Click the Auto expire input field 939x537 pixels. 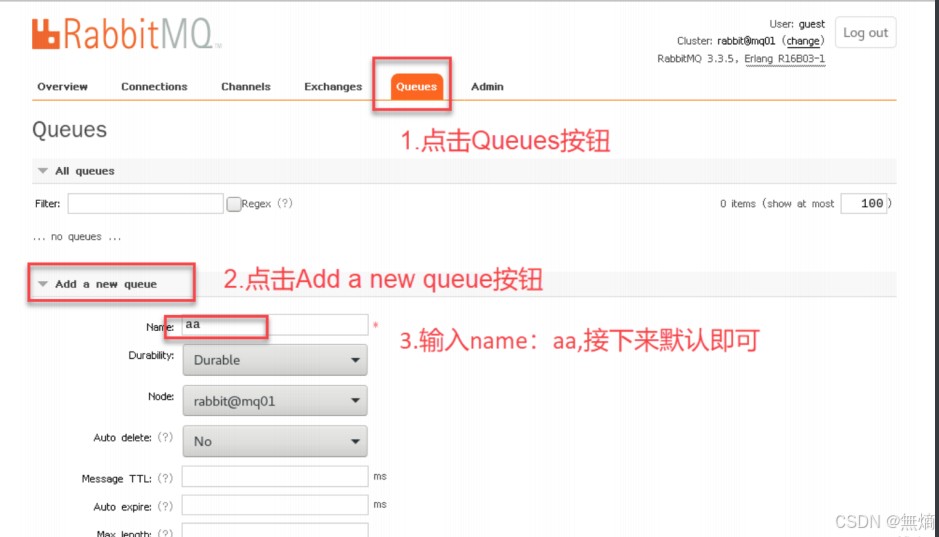275,505
